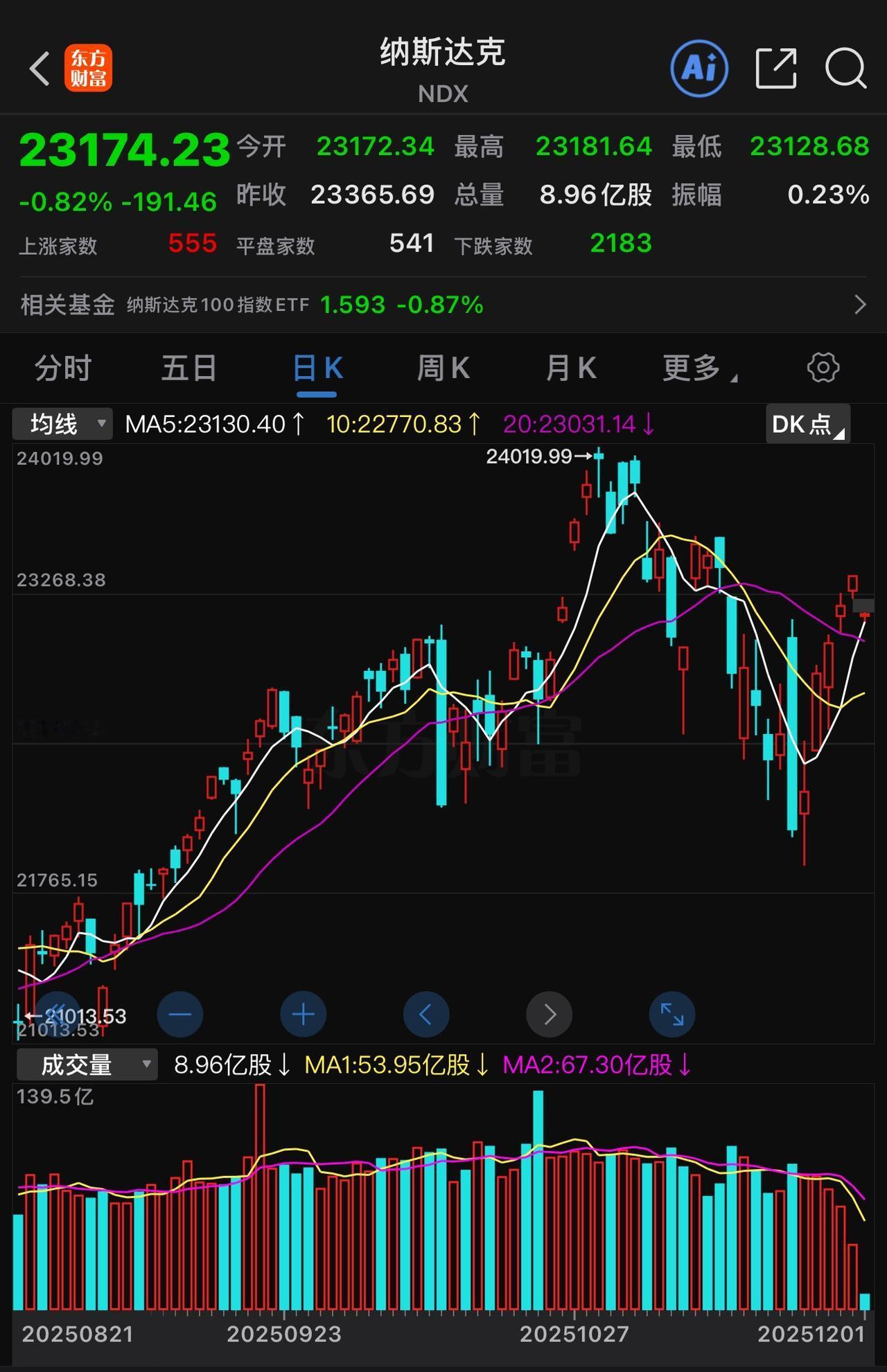Open chart settings gear icon

[x=823, y=367]
